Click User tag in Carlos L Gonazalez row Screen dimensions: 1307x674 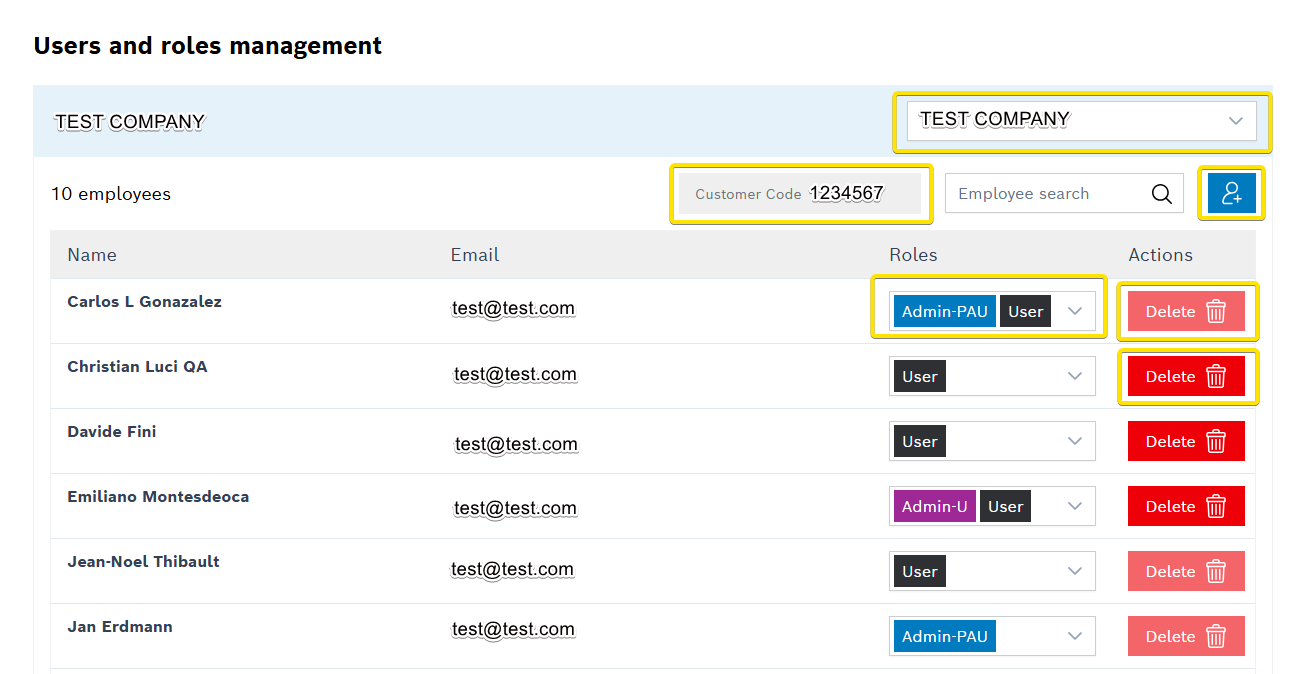coord(1026,311)
